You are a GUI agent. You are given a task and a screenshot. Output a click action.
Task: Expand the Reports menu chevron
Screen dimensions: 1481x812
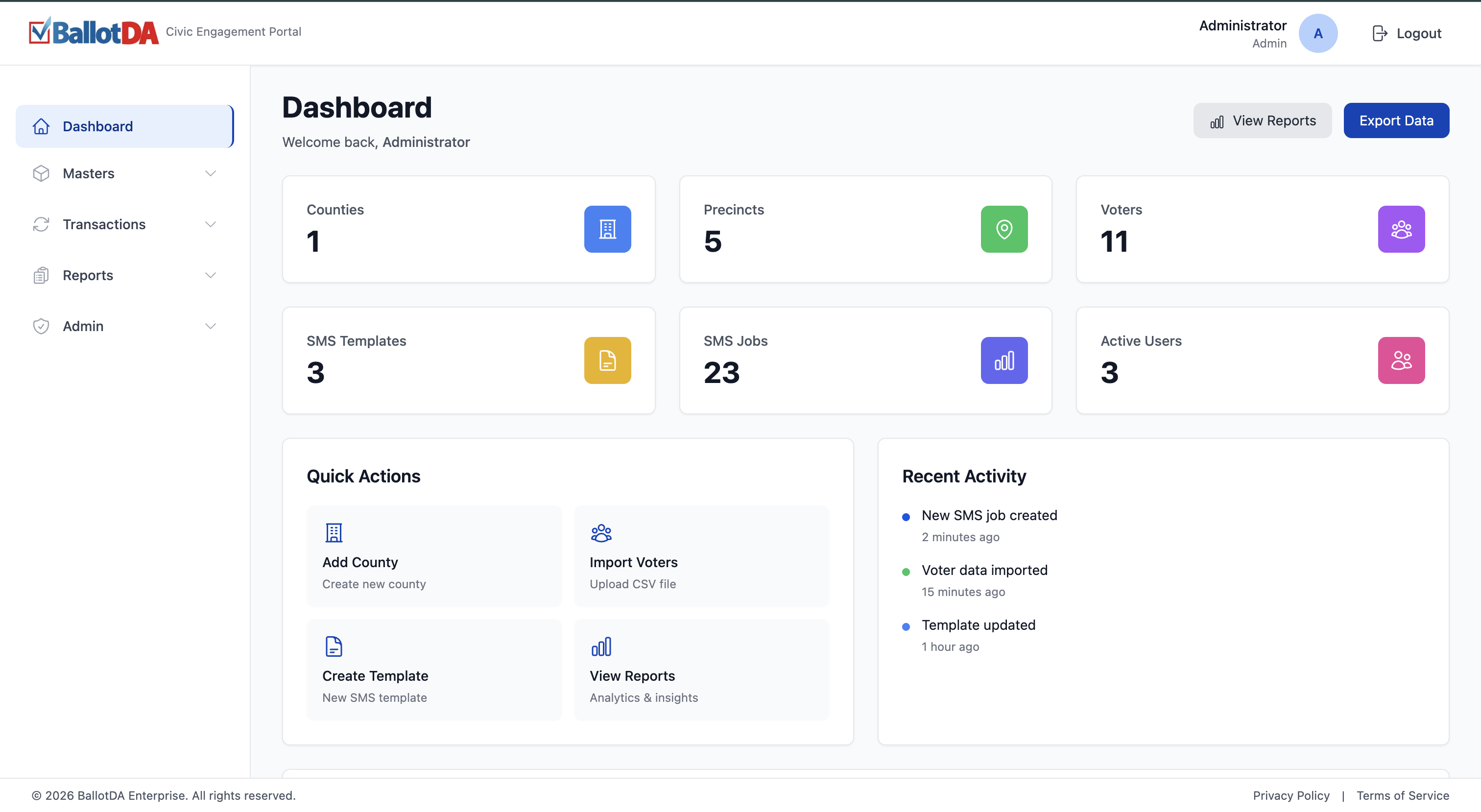click(211, 275)
